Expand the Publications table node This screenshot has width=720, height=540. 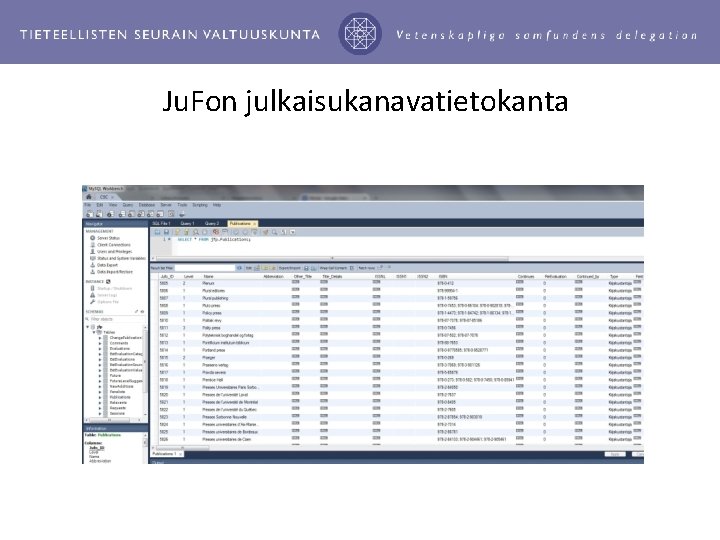point(100,397)
